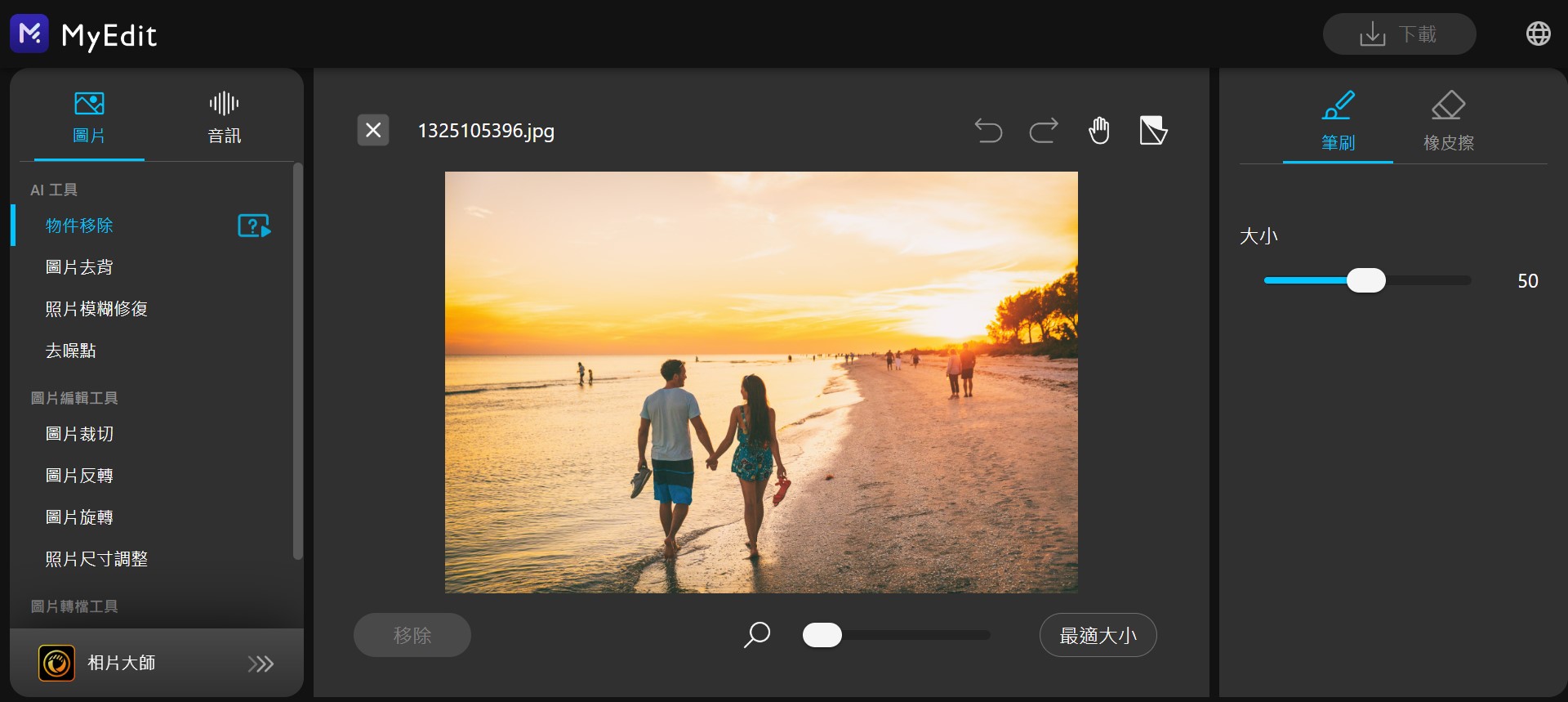
Task: Open the language globe menu
Action: [1538, 34]
